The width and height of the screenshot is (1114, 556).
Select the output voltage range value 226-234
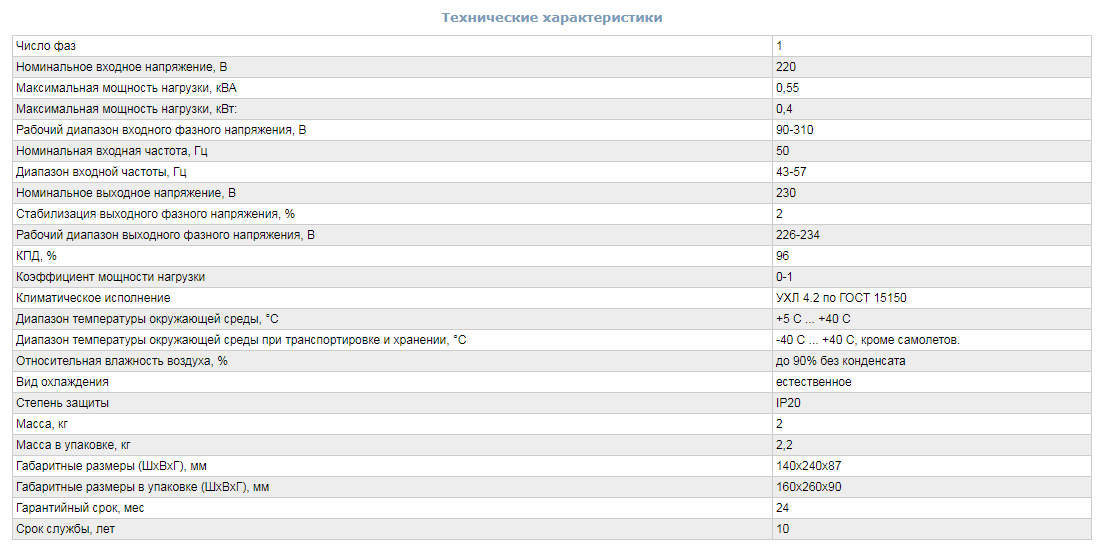tap(798, 235)
